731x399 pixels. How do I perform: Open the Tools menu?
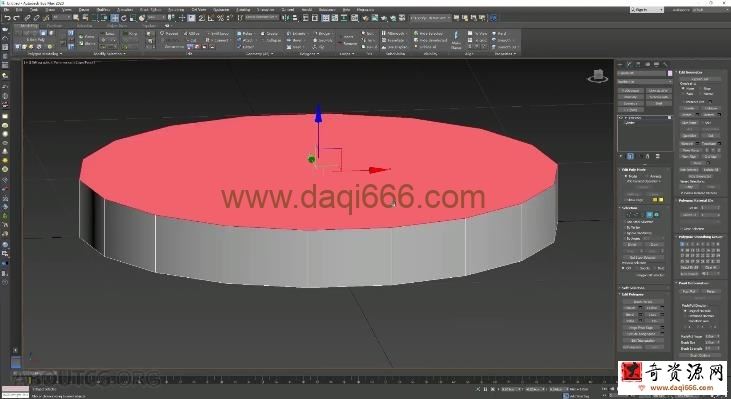[x=34, y=9]
